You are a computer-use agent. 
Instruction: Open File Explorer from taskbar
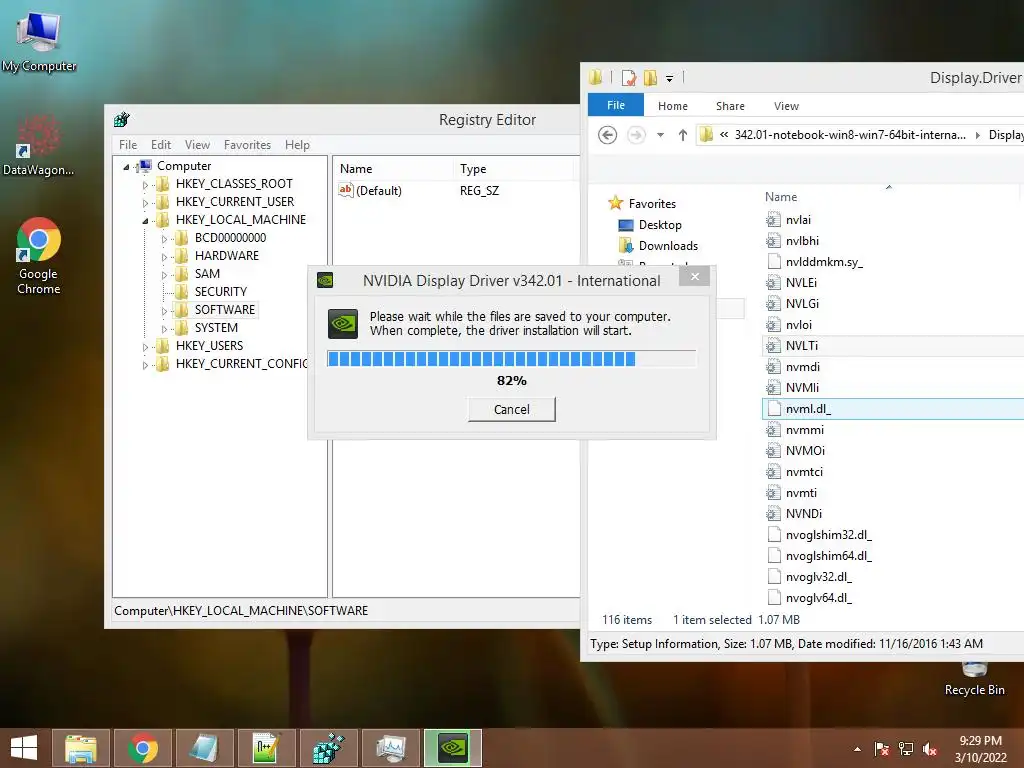click(81, 748)
